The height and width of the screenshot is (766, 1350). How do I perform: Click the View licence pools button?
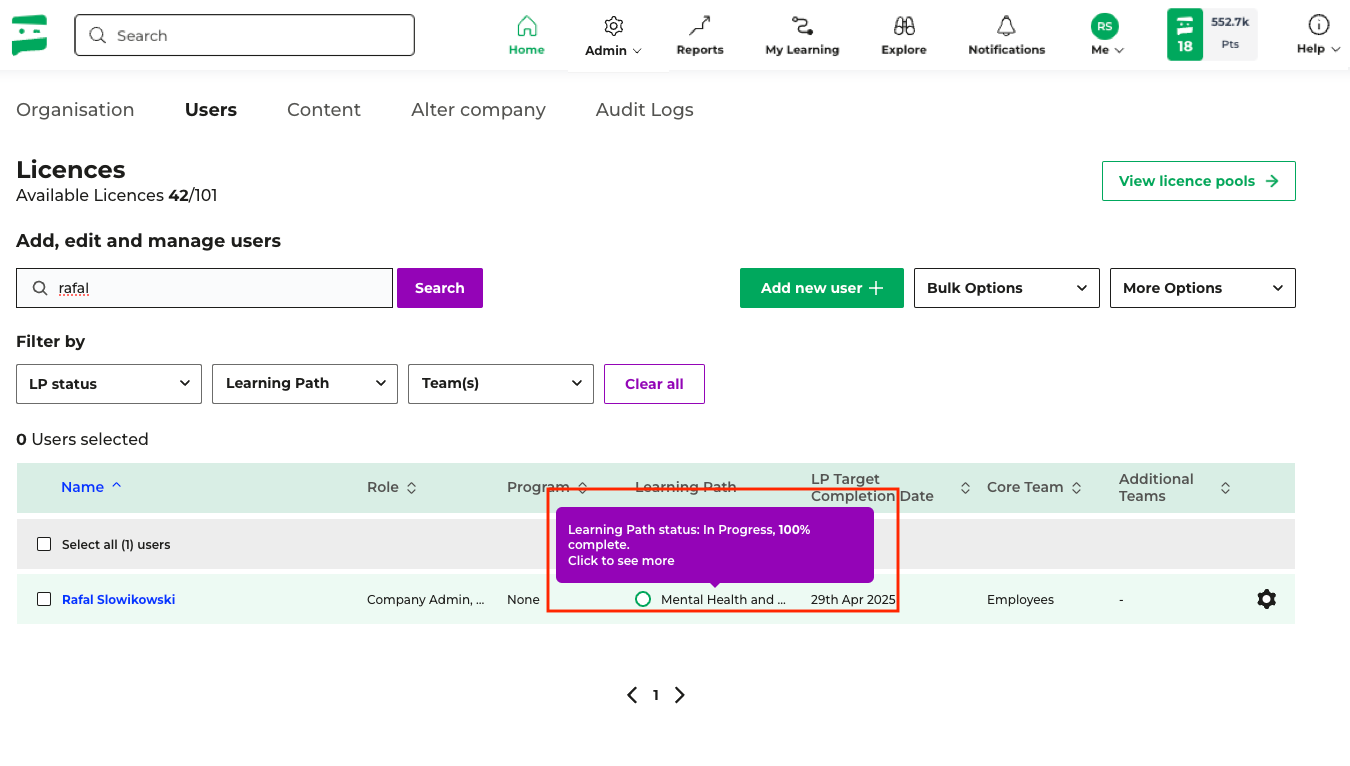pyautogui.click(x=1198, y=181)
